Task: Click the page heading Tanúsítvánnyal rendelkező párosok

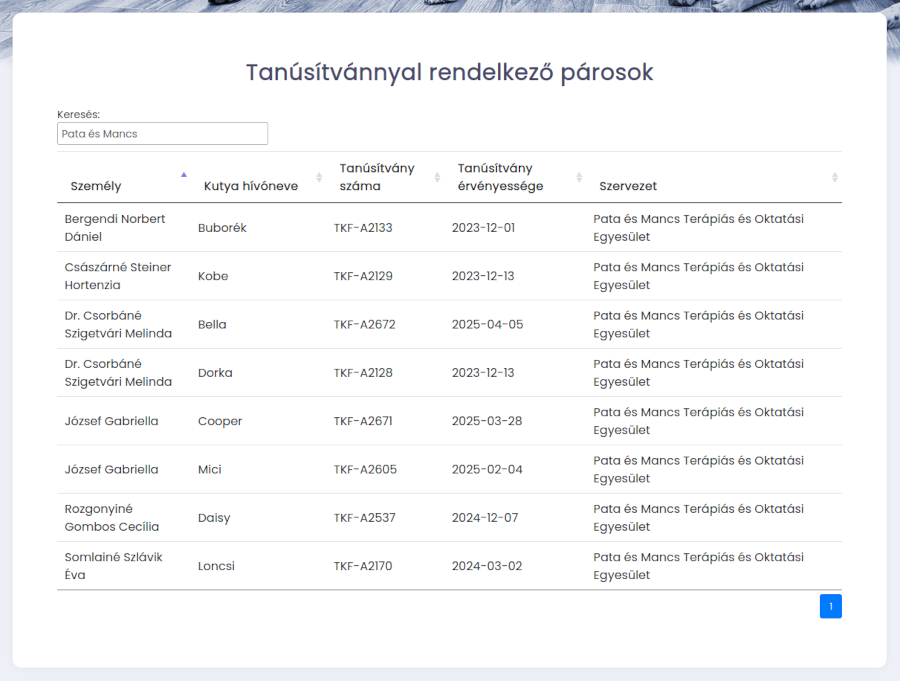Action: [x=449, y=72]
